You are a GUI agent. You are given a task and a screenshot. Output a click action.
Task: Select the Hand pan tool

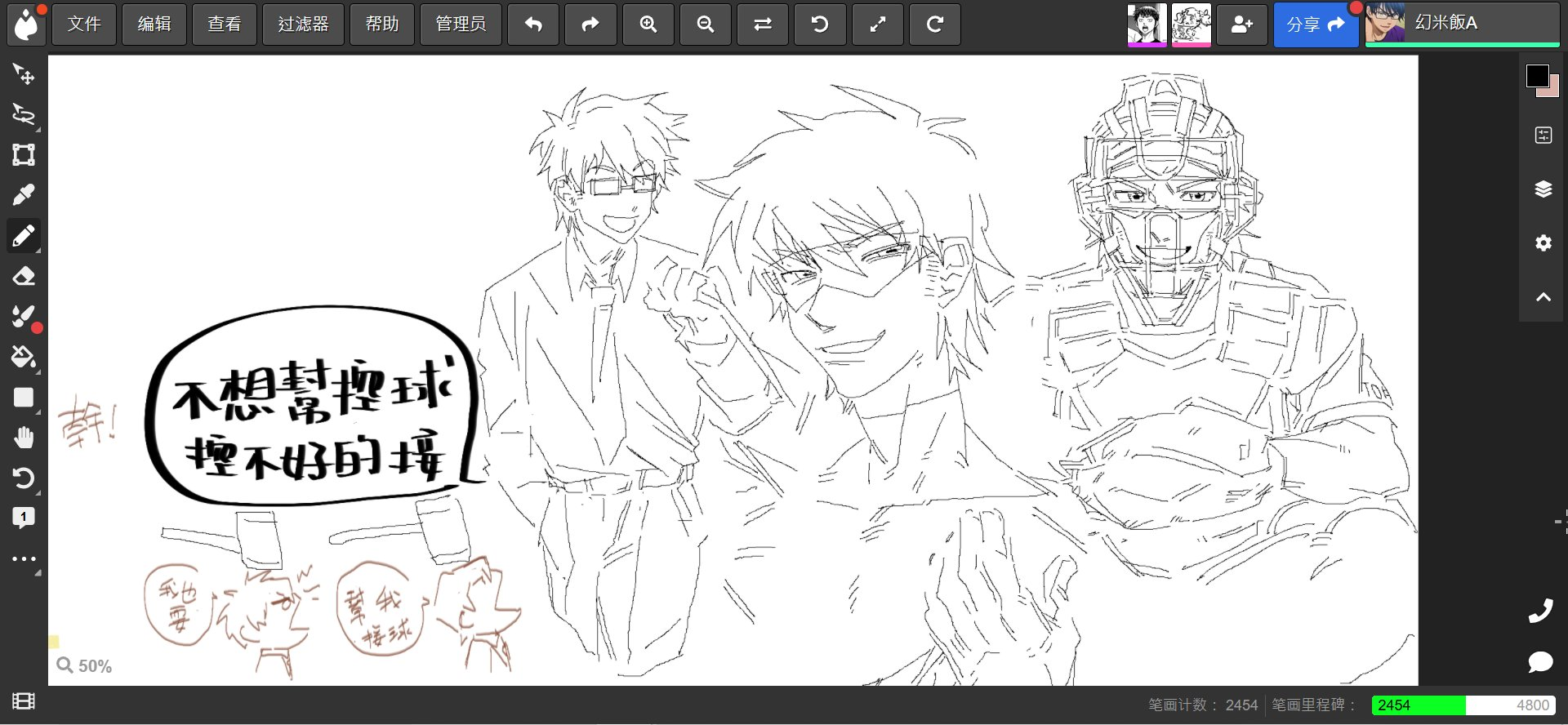pos(24,438)
